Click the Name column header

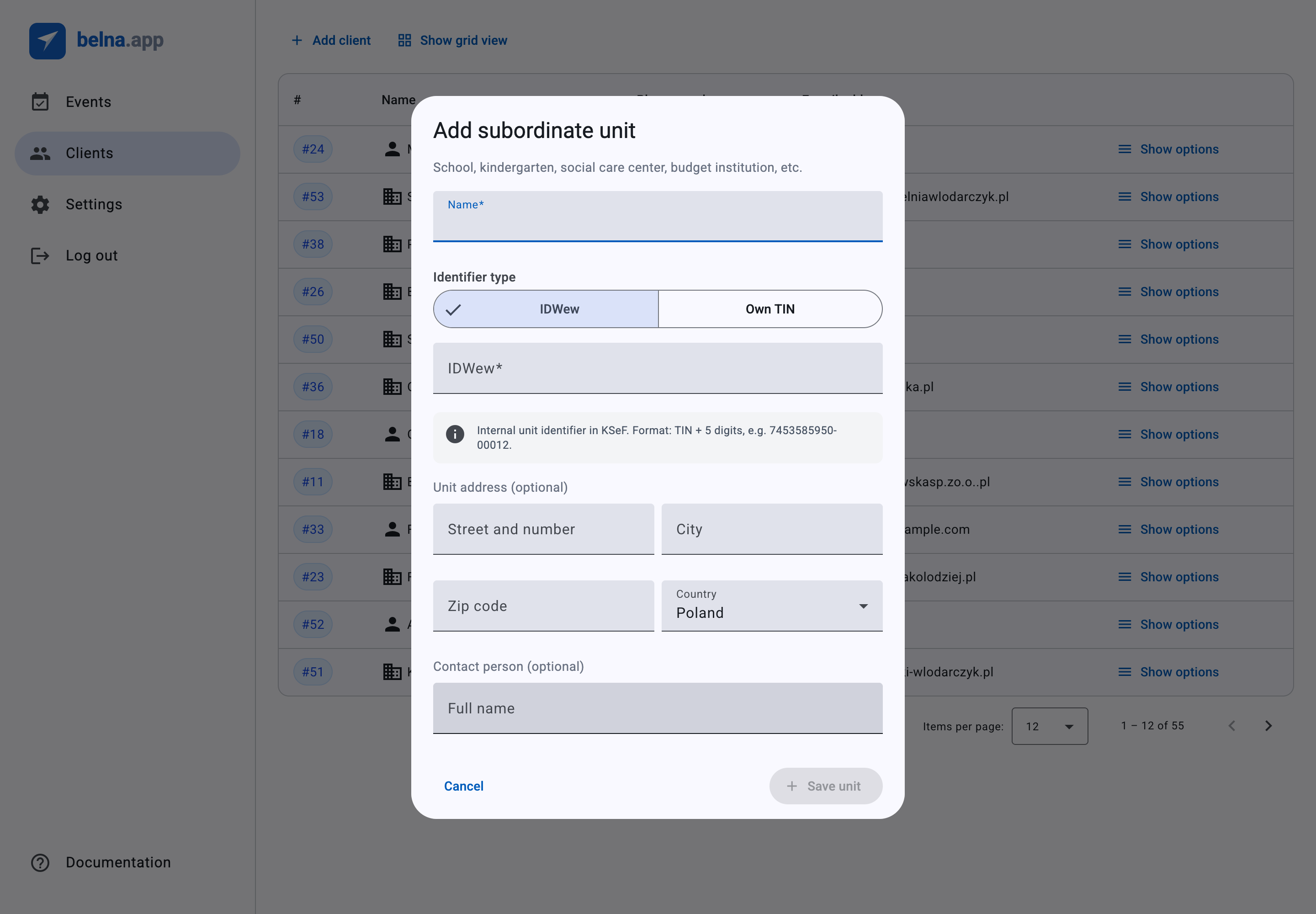coord(398,100)
